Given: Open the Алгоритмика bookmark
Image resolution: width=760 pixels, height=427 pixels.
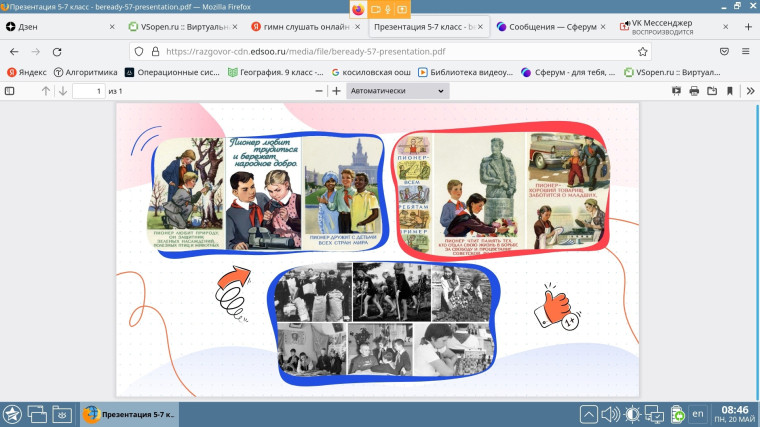Looking at the screenshot, I should tap(85, 72).
